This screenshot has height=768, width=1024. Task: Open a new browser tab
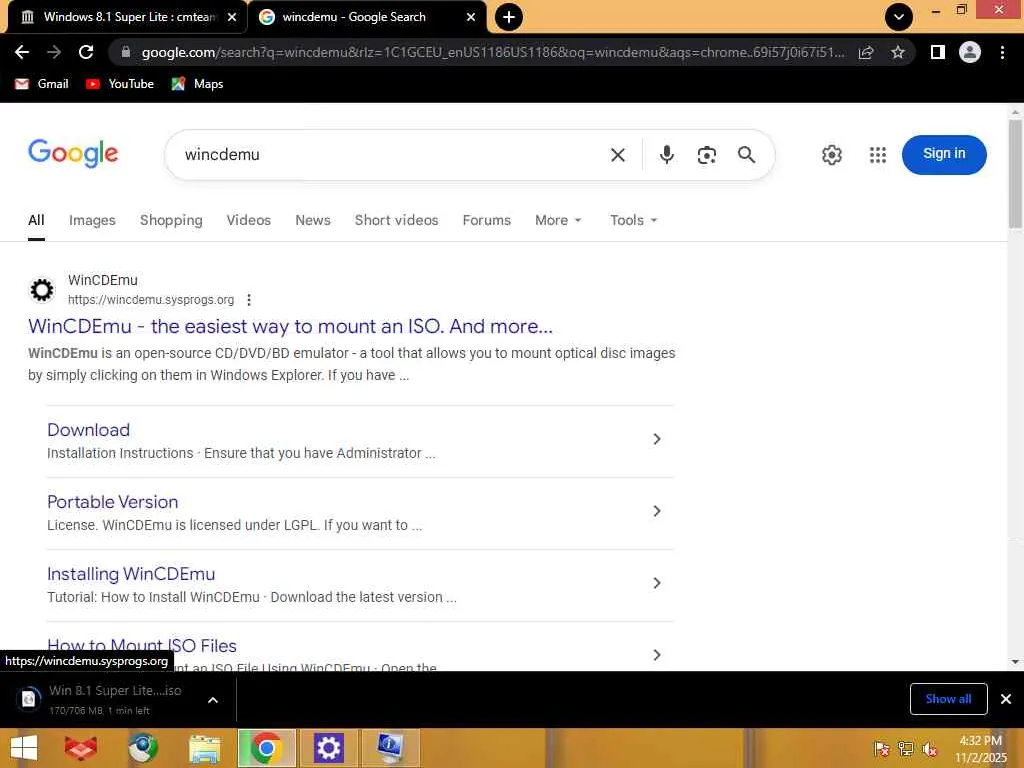(x=509, y=17)
